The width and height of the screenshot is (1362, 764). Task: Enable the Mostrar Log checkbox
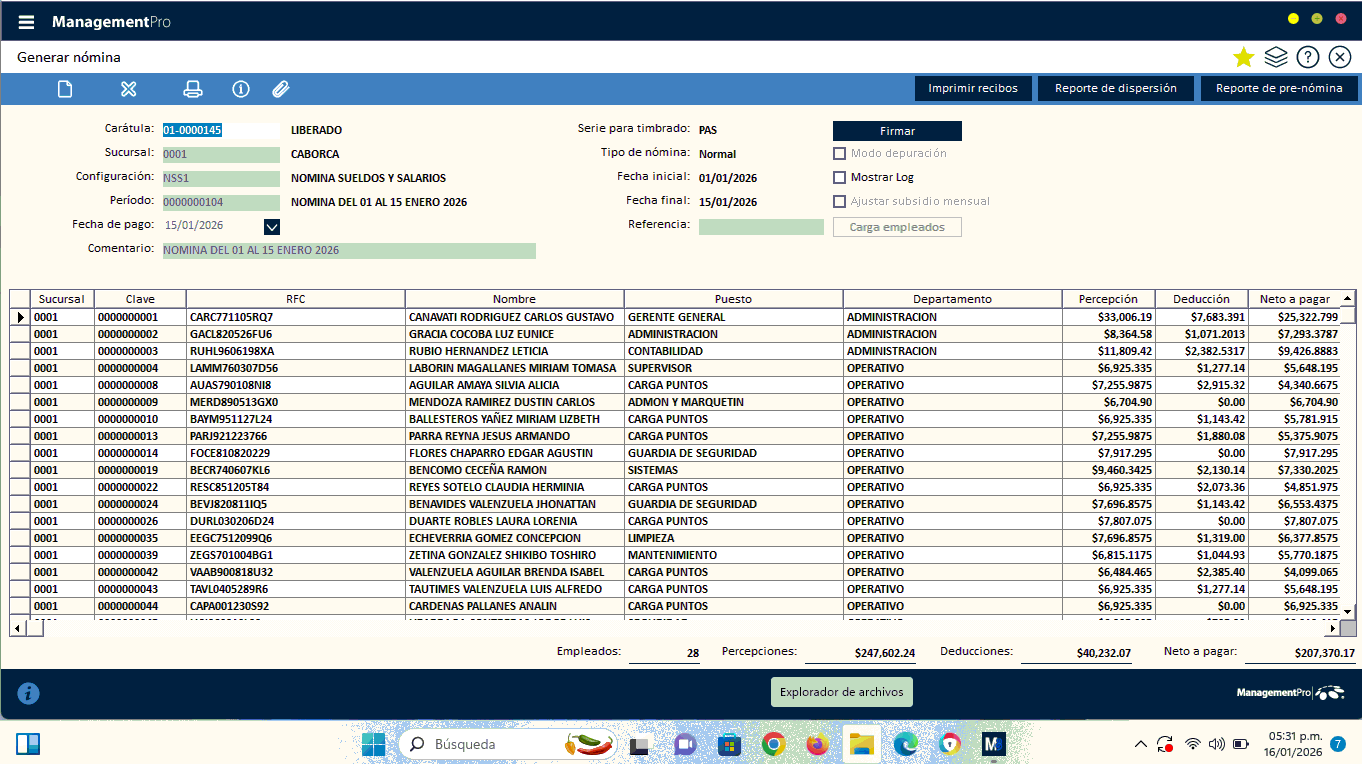840,177
